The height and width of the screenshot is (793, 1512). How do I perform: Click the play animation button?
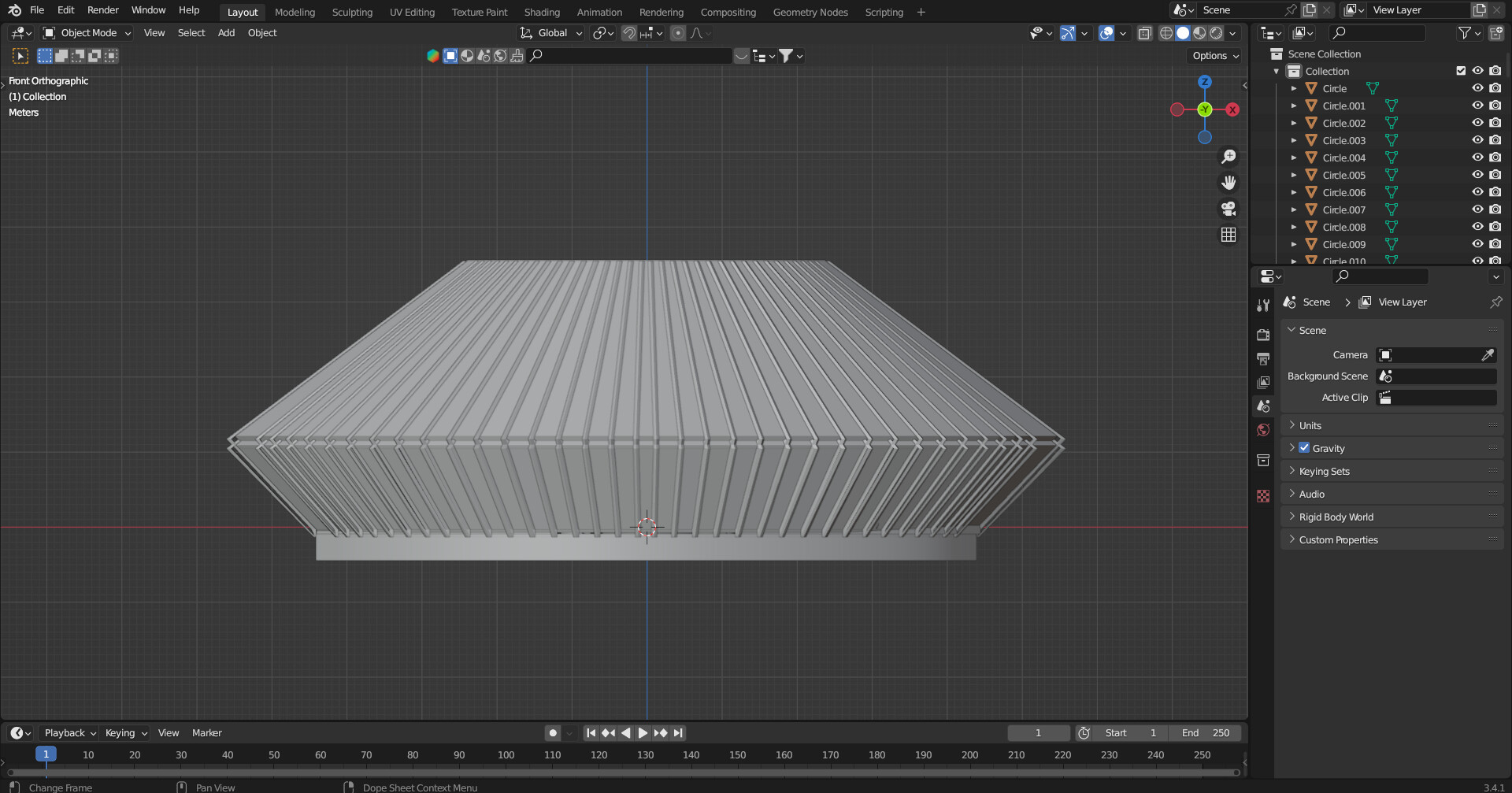coord(643,733)
